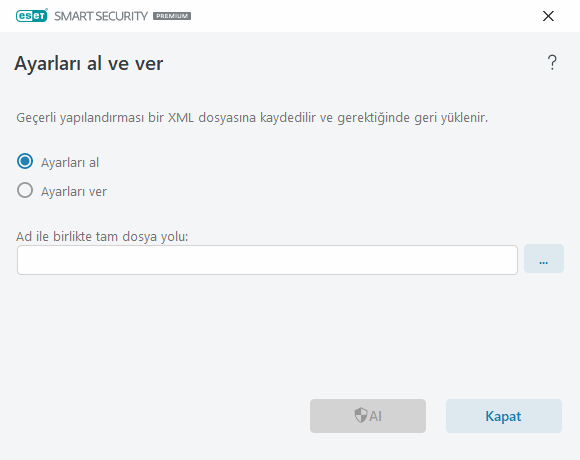Click the full file path input field
580x460 pixels.
[267, 260]
